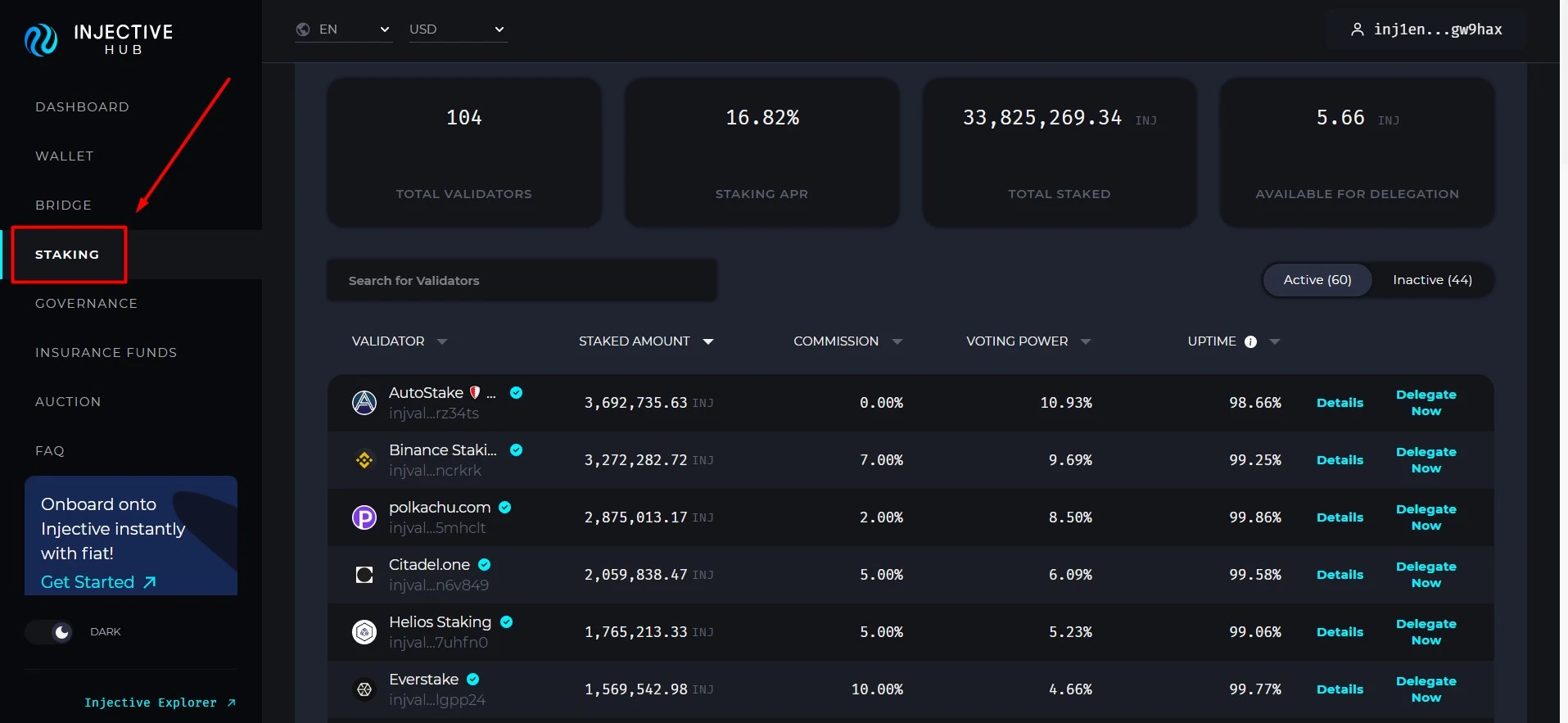Image resolution: width=1568 pixels, height=723 pixels.
Task: Click the Helios Staking validator logo
Action: 364,632
